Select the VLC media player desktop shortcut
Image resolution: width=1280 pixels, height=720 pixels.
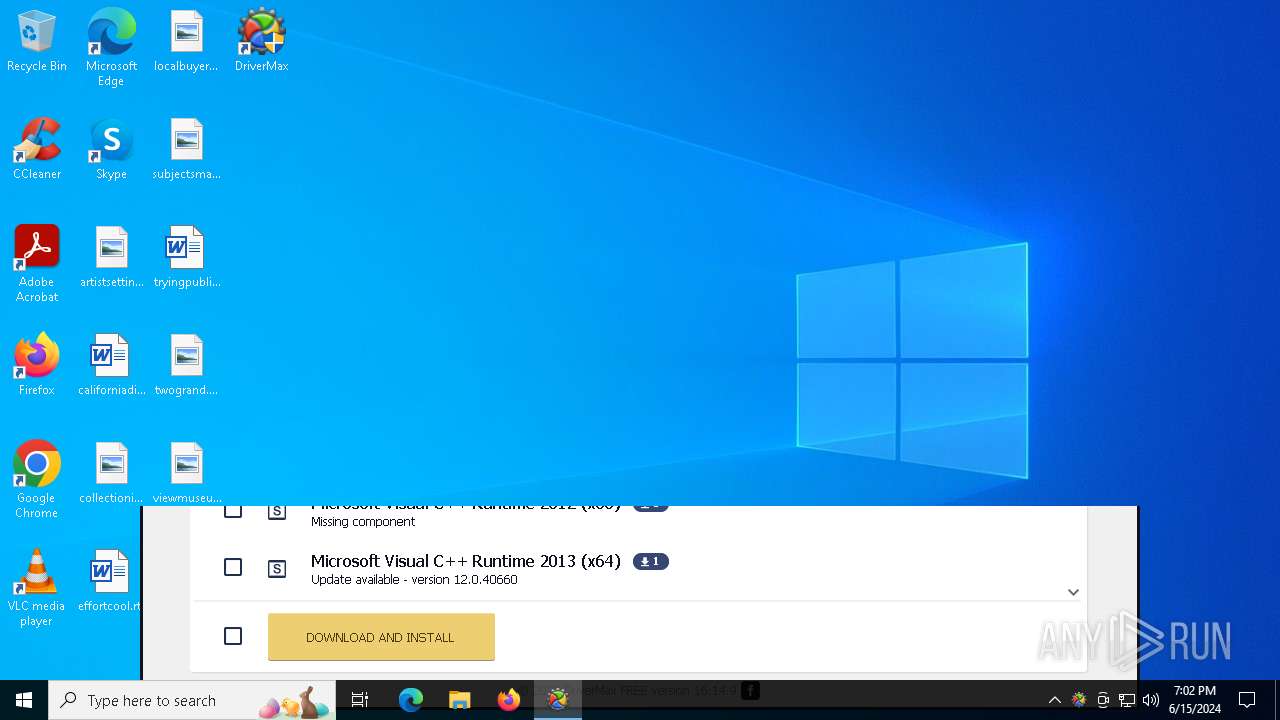[37, 588]
